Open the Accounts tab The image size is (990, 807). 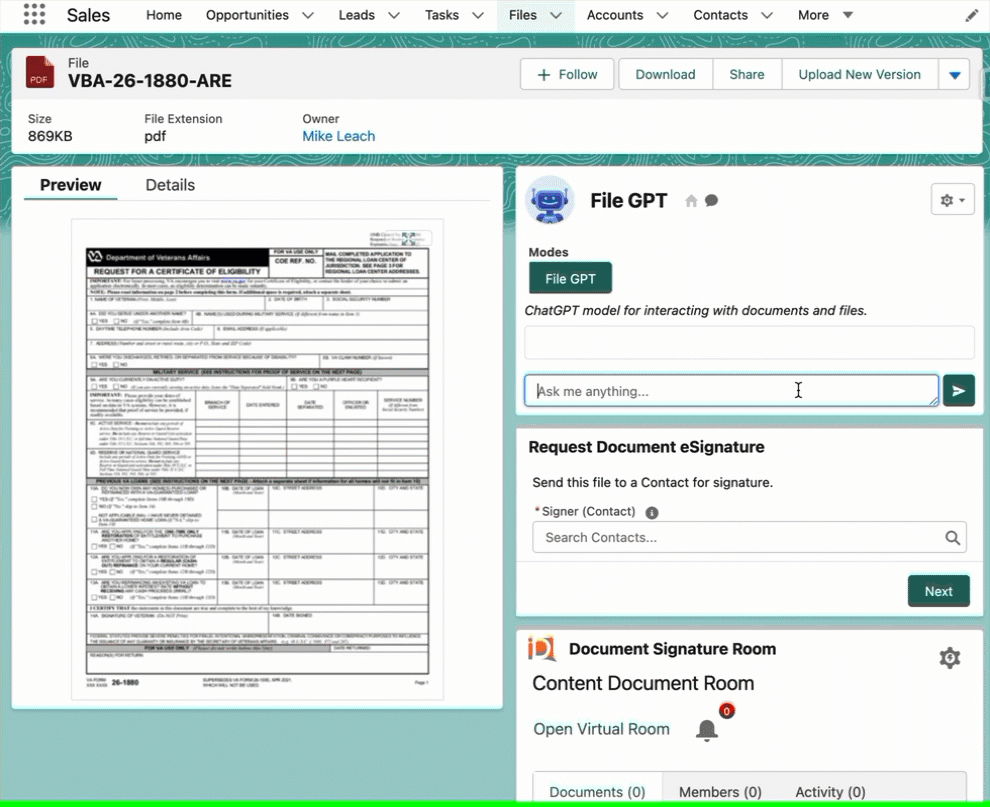coord(614,15)
